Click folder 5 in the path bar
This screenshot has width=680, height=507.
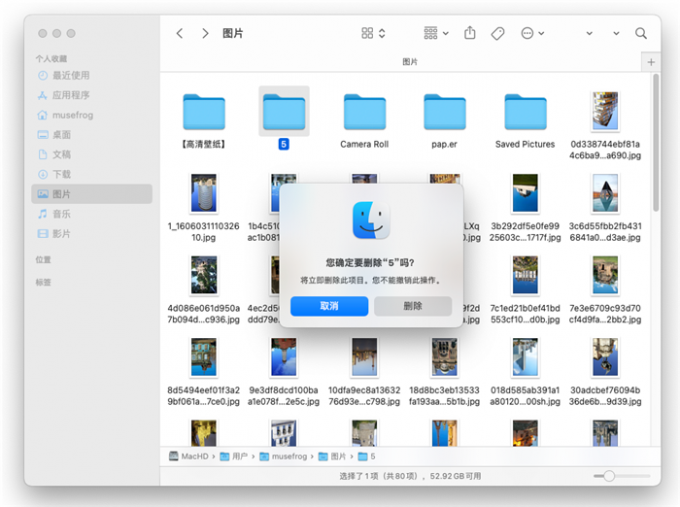click(x=367, y=456)
